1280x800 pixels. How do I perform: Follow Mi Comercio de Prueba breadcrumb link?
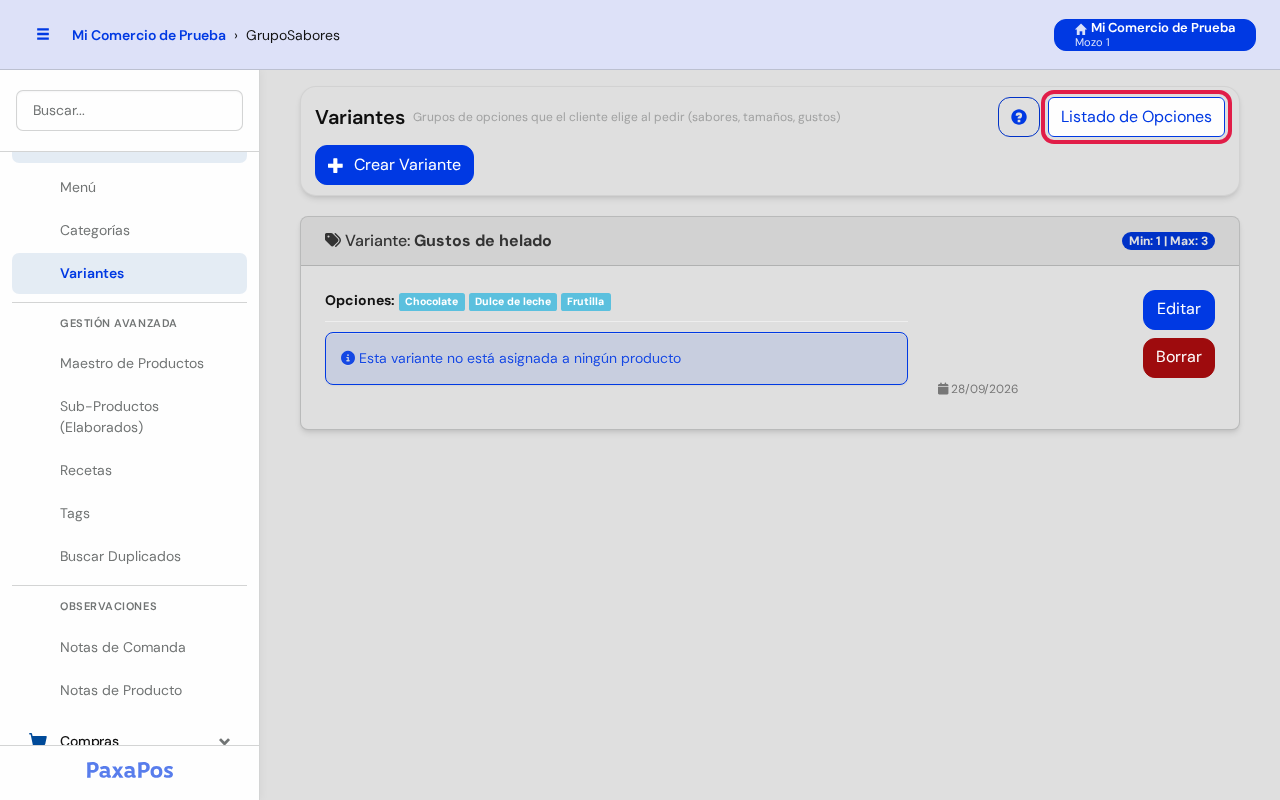(149, 35)
